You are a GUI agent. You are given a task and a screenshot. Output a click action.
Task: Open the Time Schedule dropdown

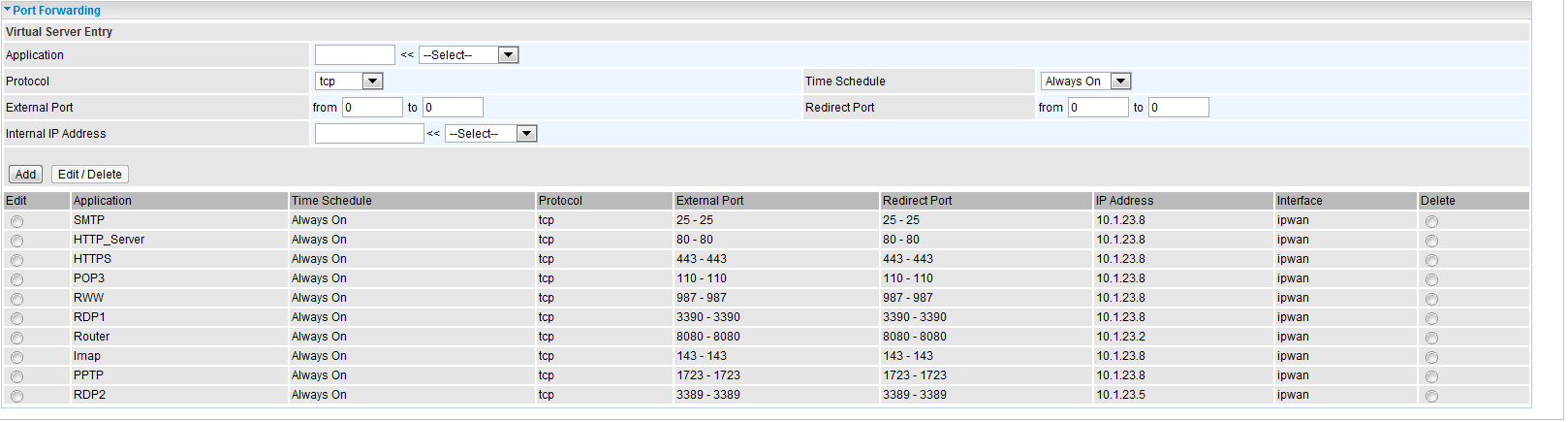pos(1085,81)
